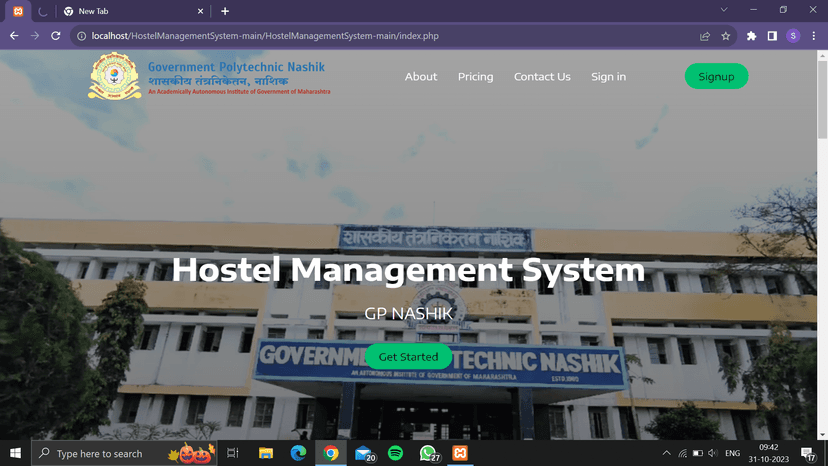Open the Extensions puzzle icon
This screenshot has width=828, height=466.
tap(751, 36)
